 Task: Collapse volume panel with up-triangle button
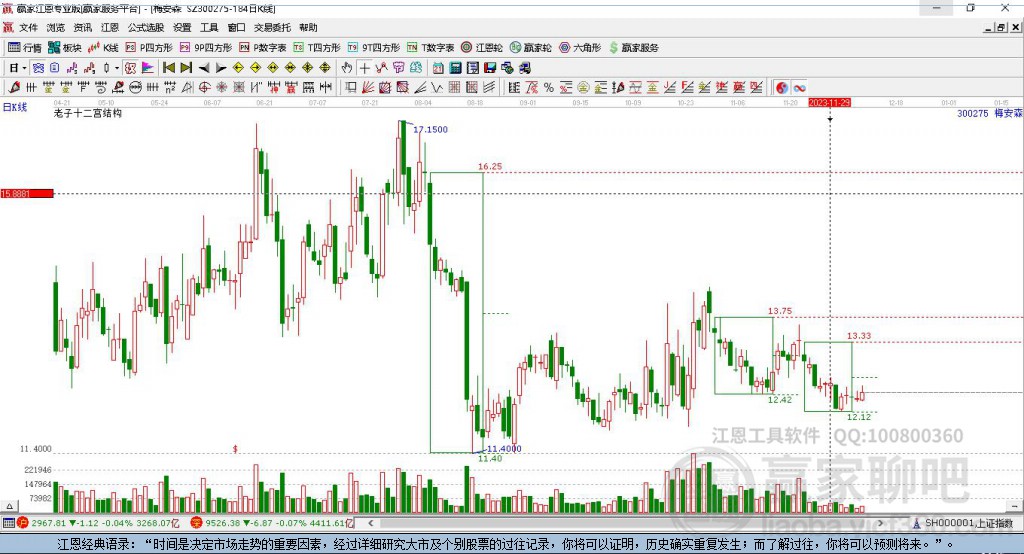pos(9,506)
